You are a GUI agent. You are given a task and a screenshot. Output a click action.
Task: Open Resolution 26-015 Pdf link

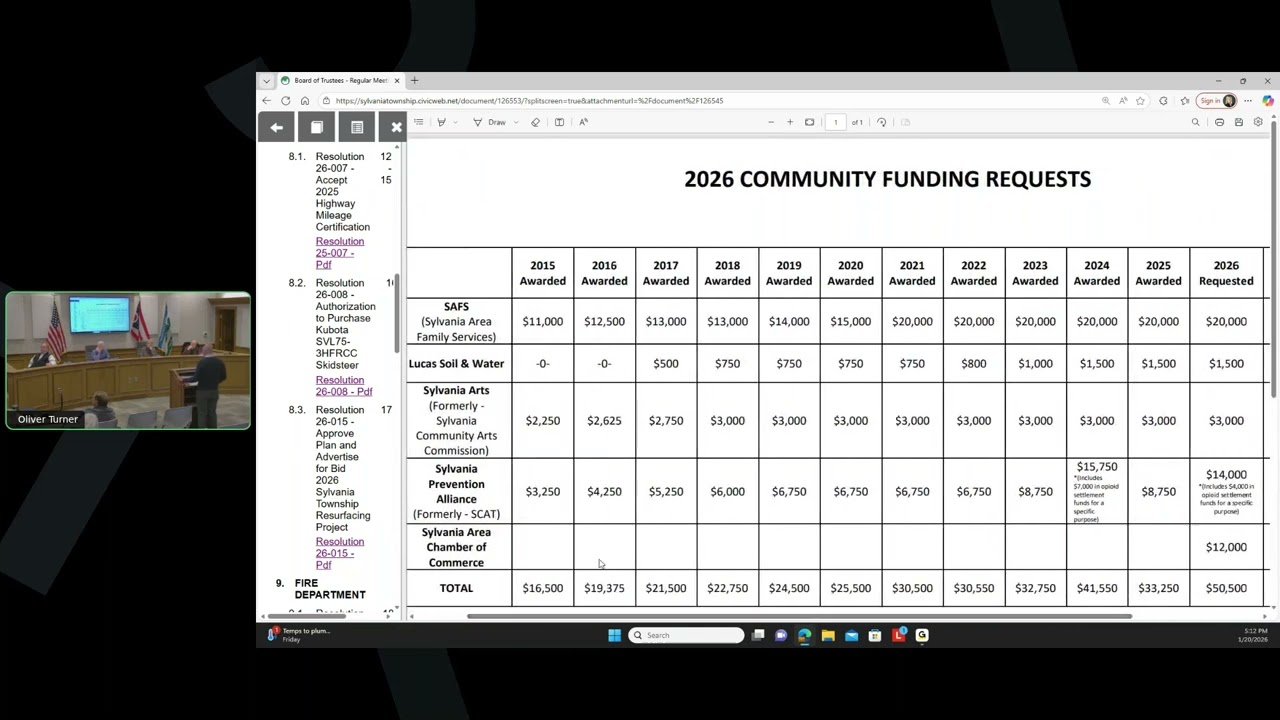point(340,553)
